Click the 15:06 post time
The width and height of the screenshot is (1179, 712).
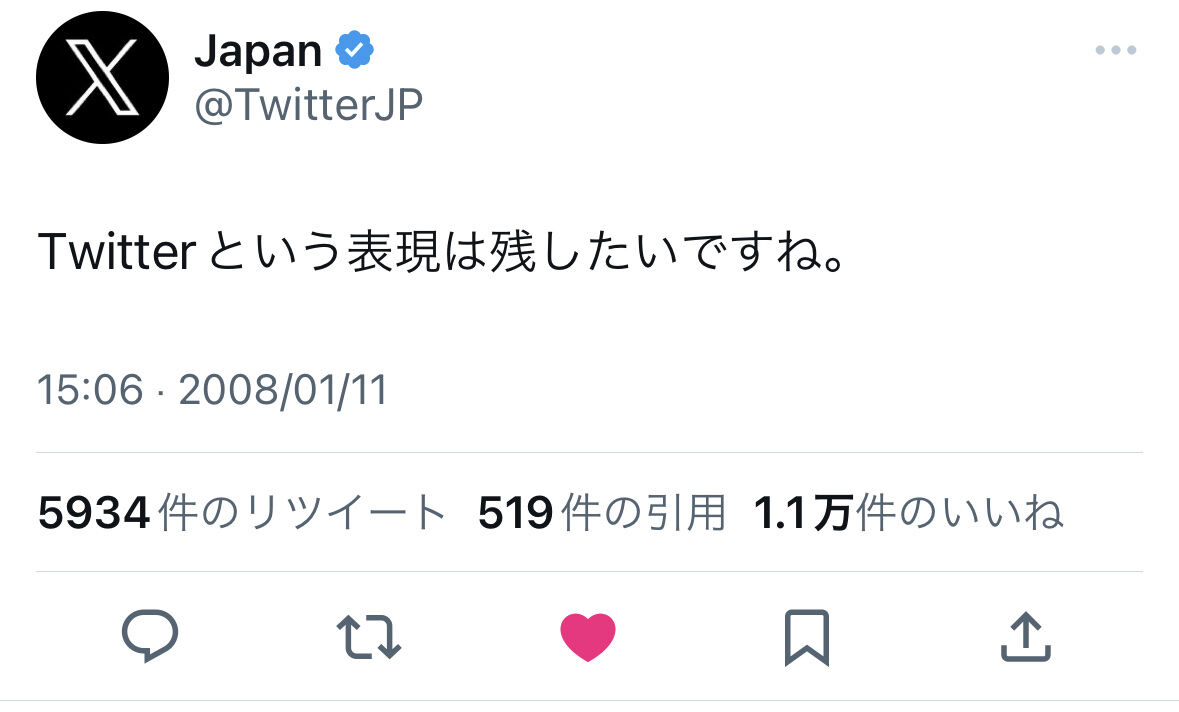tap(90, 390)
